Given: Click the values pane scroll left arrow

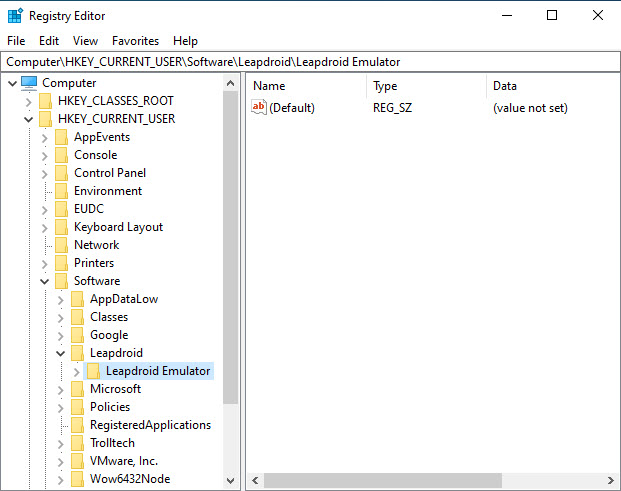Looking at the screenshot, I should tap(255, 480).
